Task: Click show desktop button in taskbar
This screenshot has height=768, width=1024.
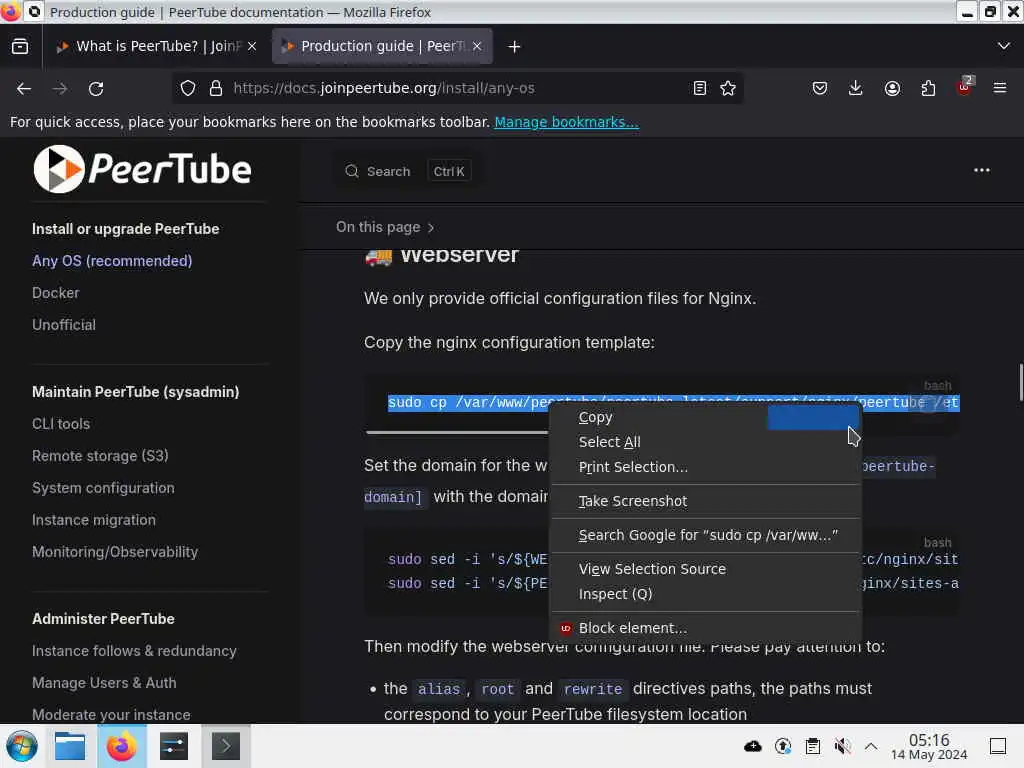Action: point(998,746)
